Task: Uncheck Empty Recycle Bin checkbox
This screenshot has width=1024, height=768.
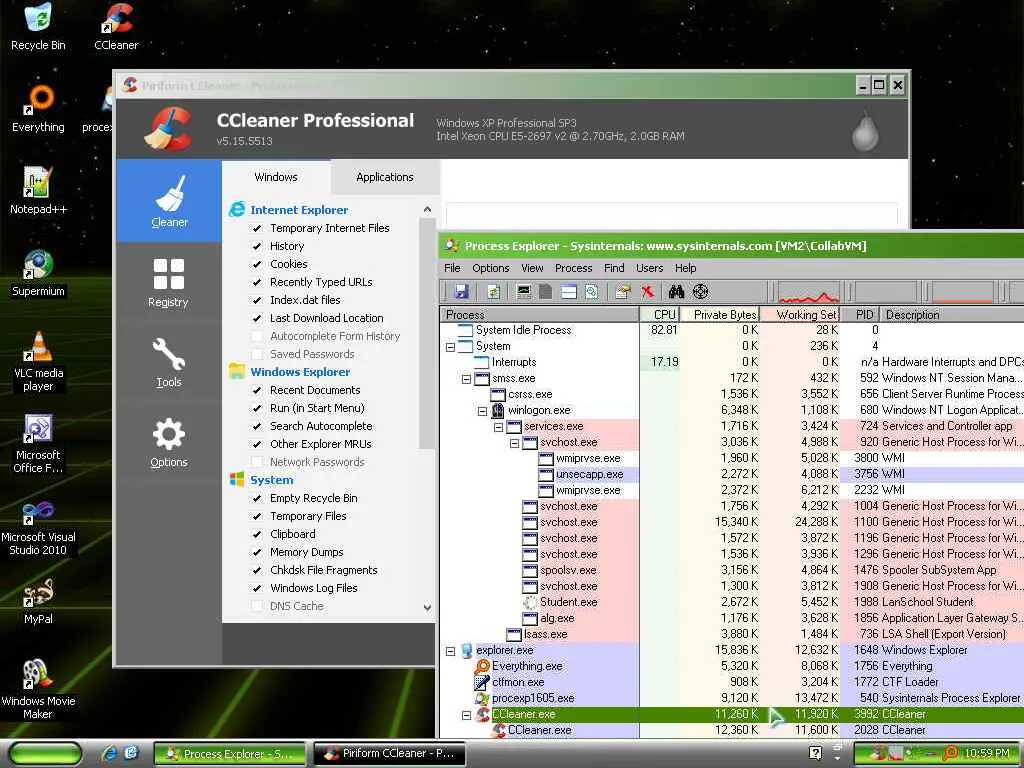Action: click(x=257, y=498)
